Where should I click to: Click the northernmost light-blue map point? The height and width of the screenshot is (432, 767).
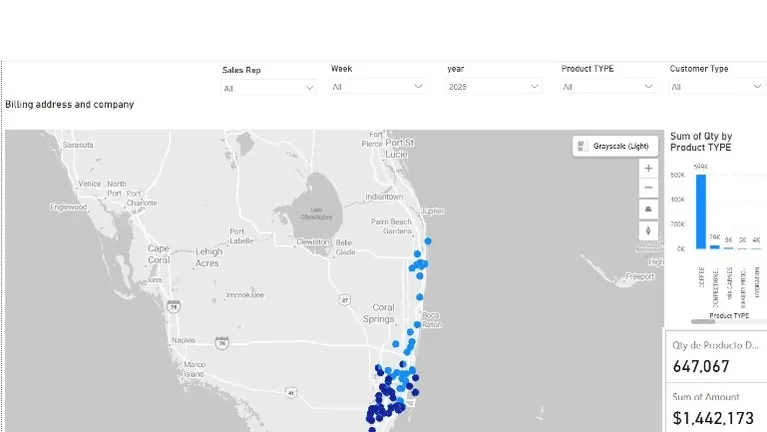(x=428, y=241)
